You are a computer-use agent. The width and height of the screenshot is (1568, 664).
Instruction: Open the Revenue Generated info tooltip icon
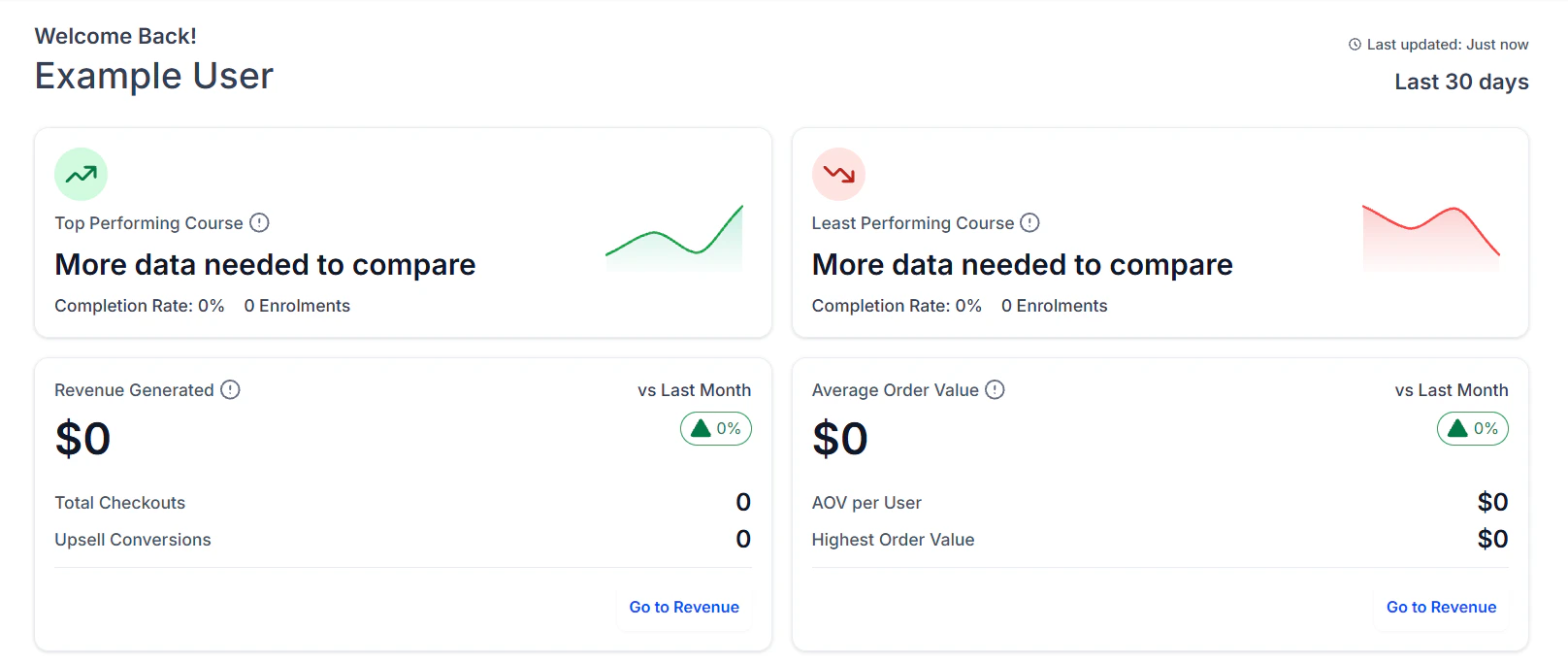[230, 389]
